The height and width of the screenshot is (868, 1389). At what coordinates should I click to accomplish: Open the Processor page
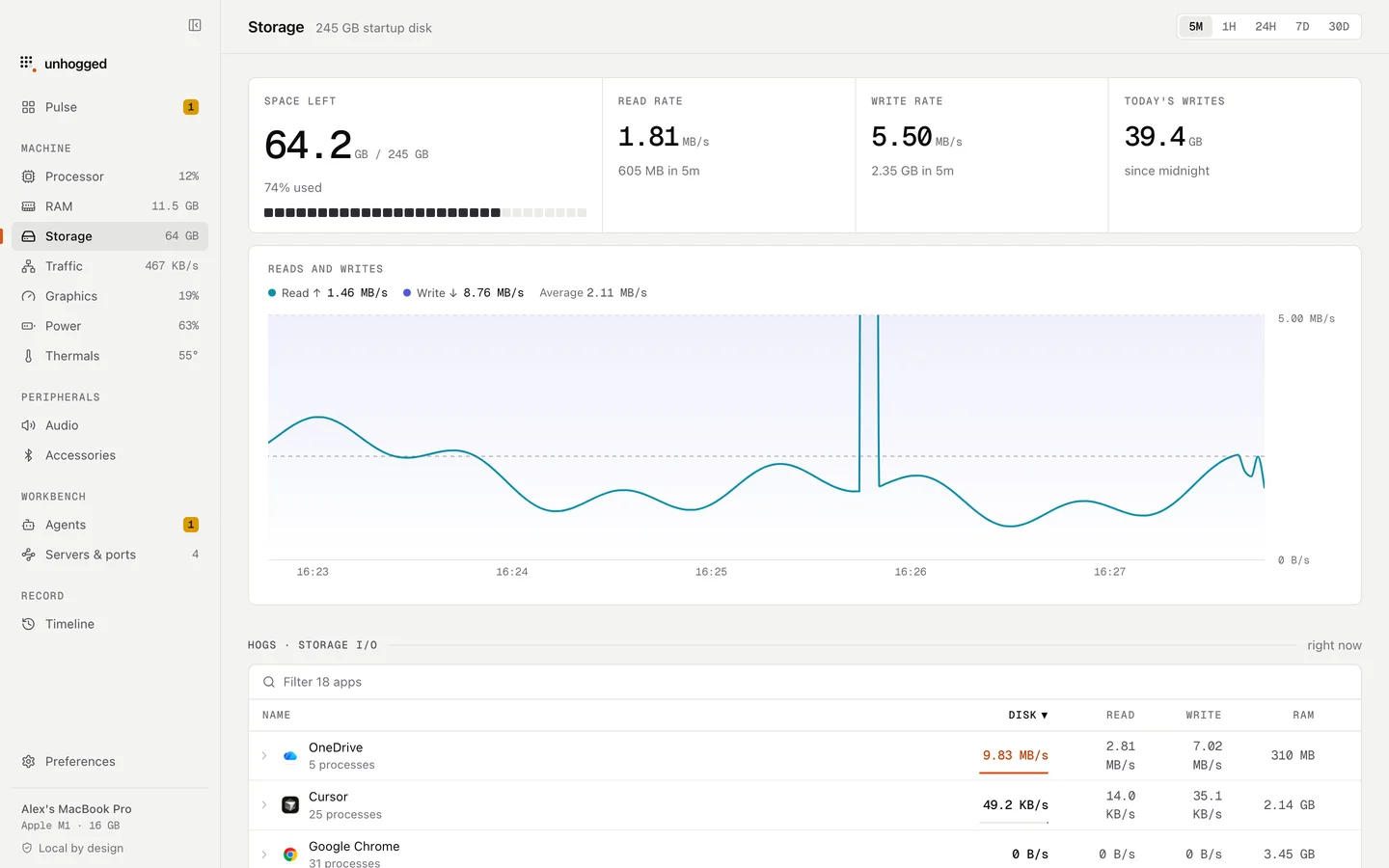(x=110, y=176)
